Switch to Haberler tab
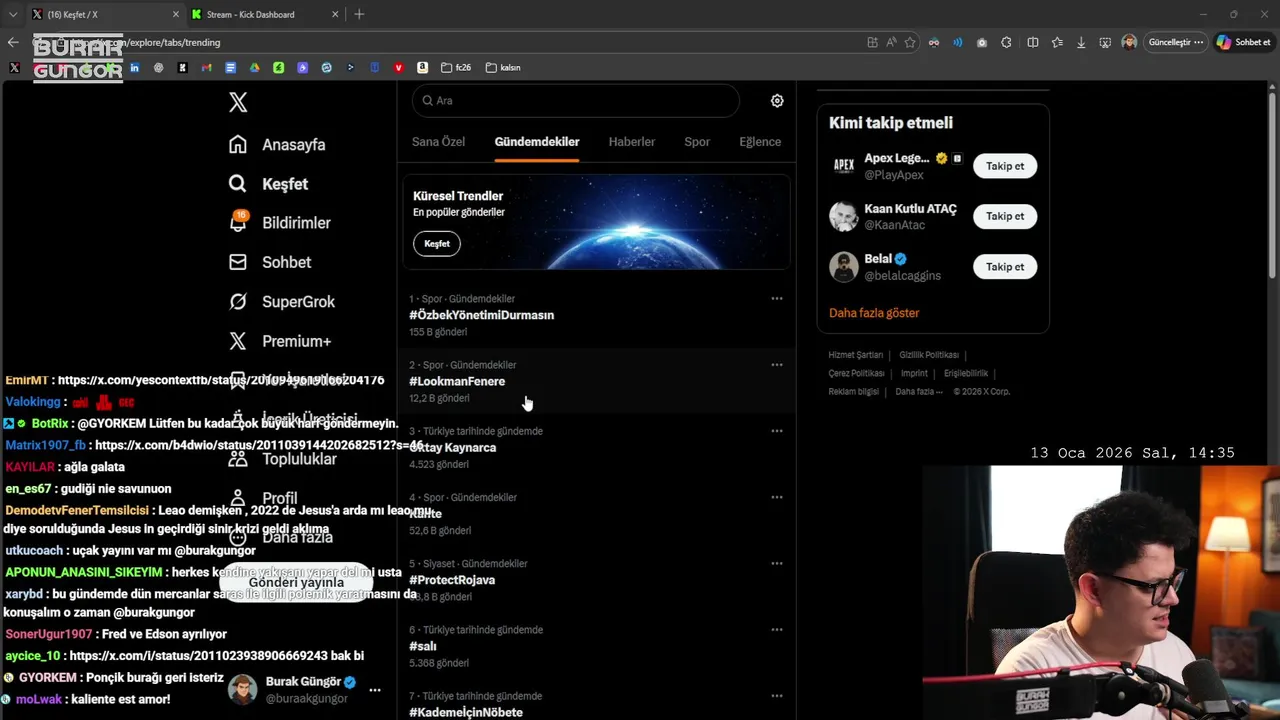Screen dimensions: 1280x720 pyautogui.click(x=632, y=142)
